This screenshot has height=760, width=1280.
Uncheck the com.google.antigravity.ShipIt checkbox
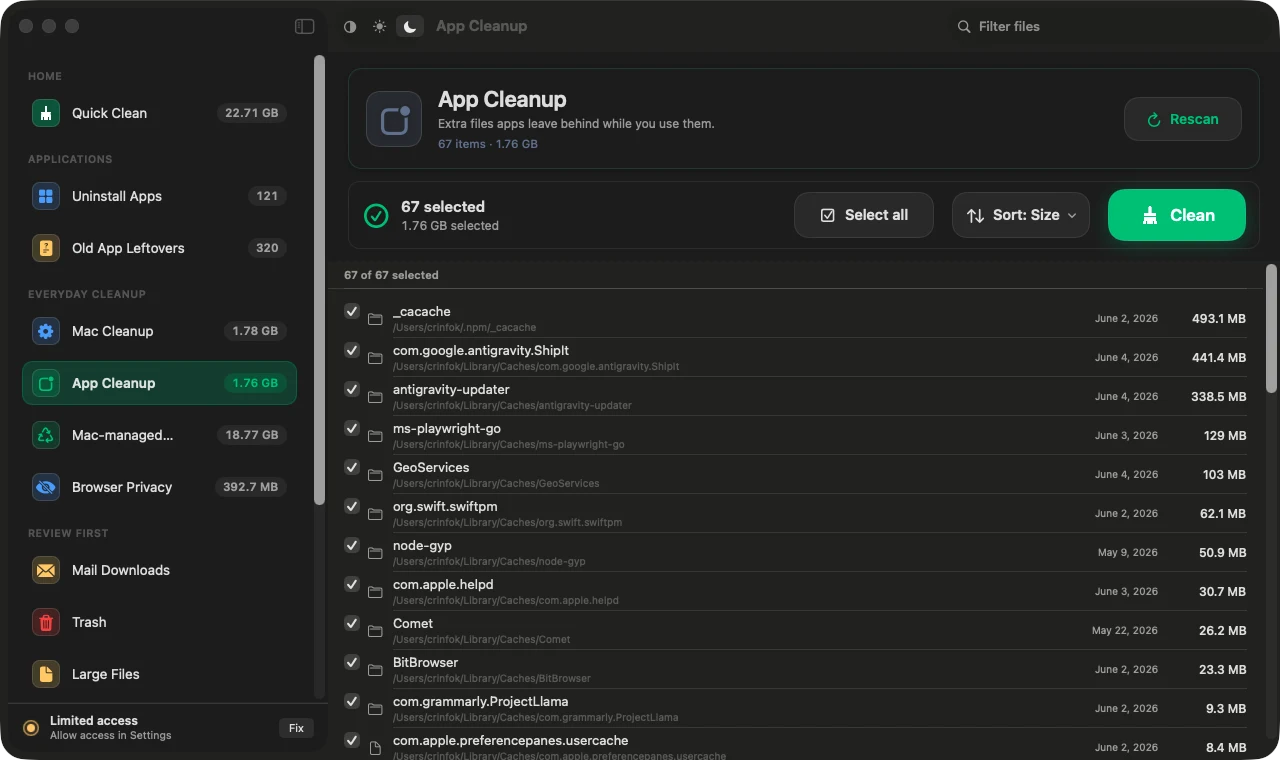[352, 350]
